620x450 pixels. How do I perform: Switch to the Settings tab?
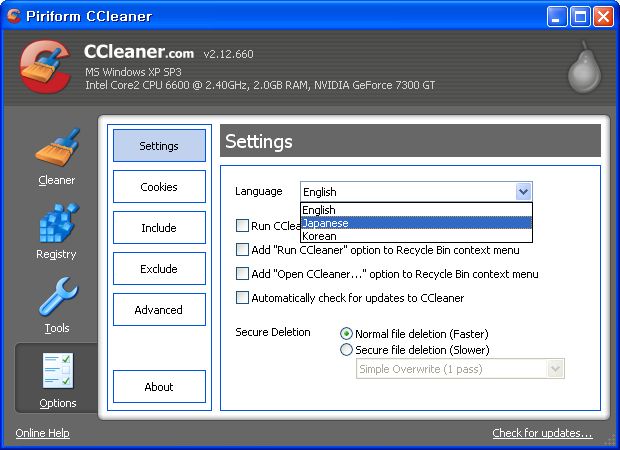[x=159, y=146]
